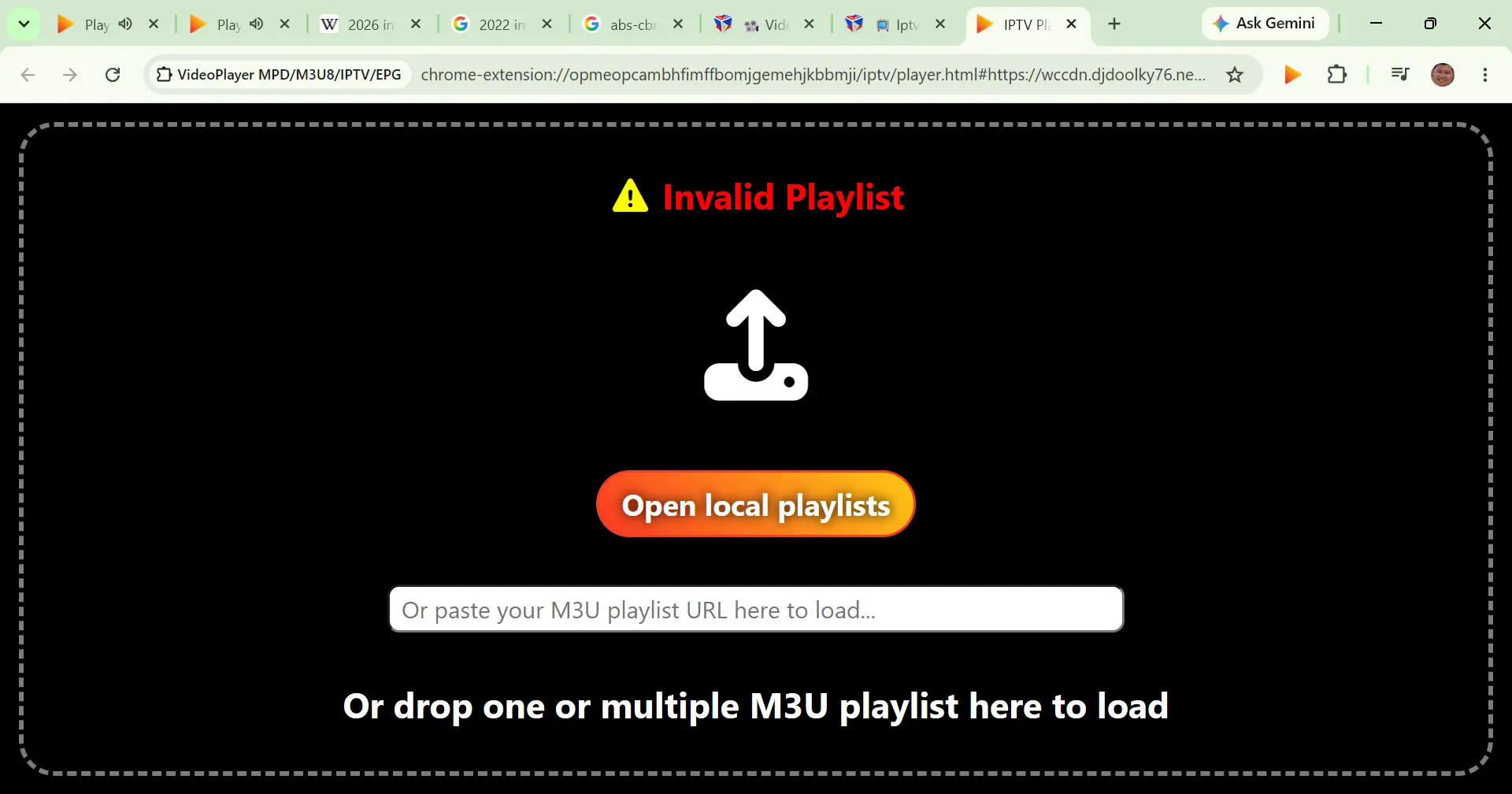Close the Google 2022 tab
1512x794 pixels.
[x=547, y=24]
